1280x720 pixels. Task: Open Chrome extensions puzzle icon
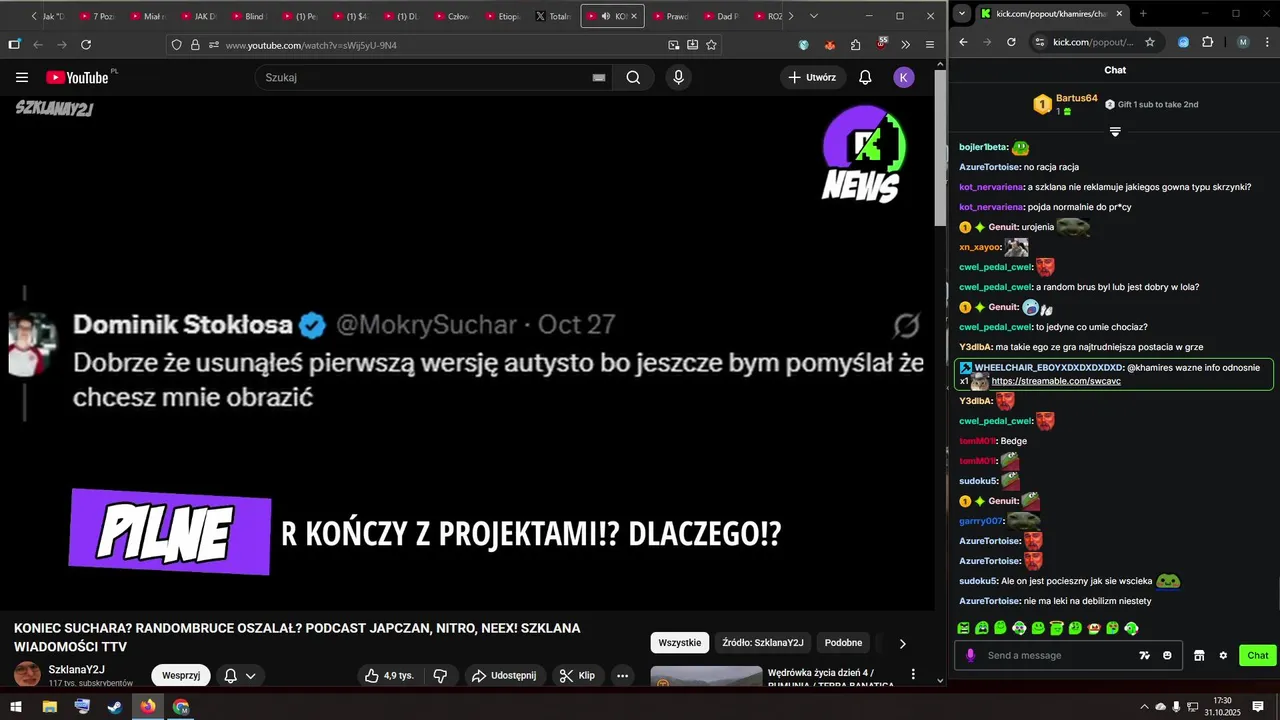click(1207, 42)
